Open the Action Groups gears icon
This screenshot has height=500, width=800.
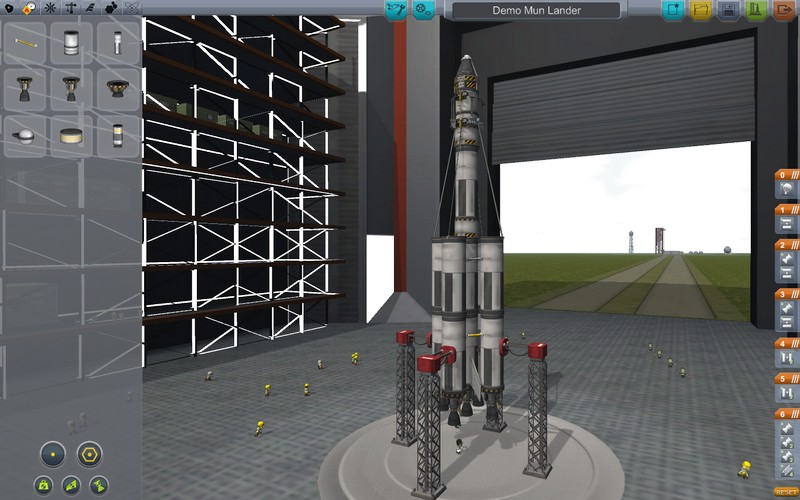tap(423, 10)
